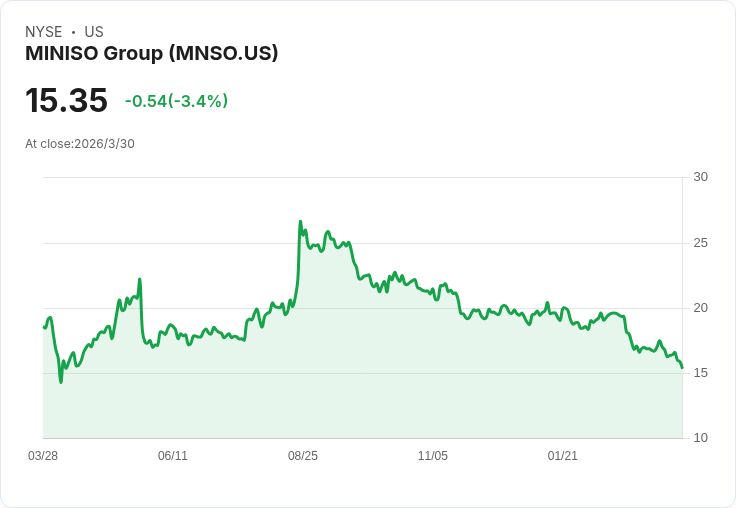This screenshot has height=508, width=736.
Task: Click the 01/21 date axis label
Action: [x=563, y=456]
